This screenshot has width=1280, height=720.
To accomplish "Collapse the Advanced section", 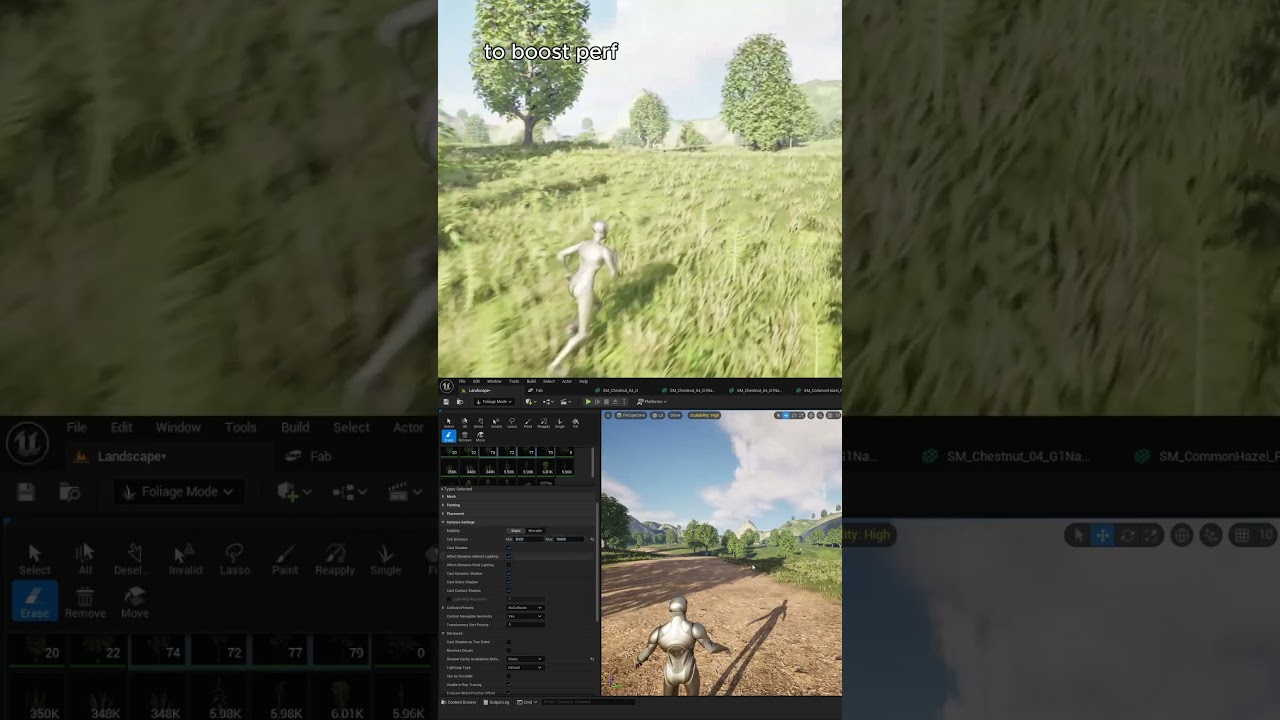I will point(443,633).
